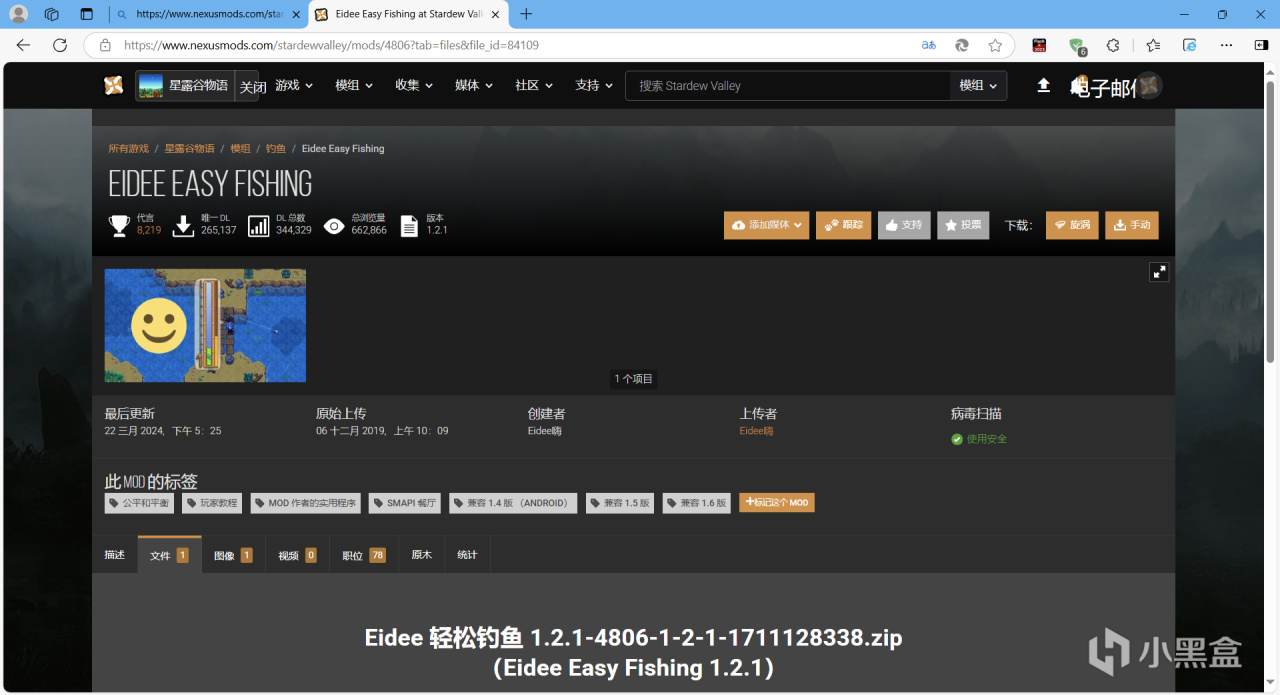Image resolution: width=1280 pixels, height=695 pixels.
Task: Reload the page with refresh icon
Action: click(60, 45)
